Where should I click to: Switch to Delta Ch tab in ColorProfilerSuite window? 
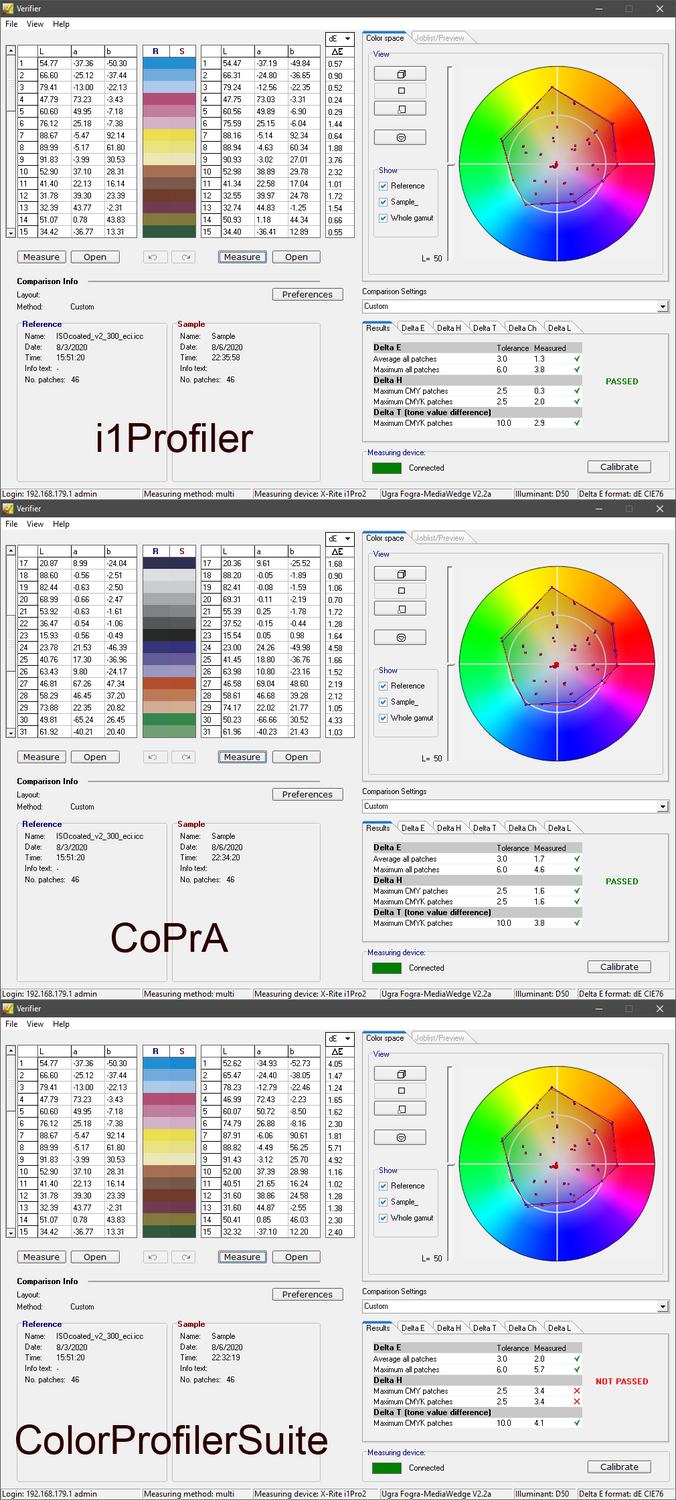pos(522,1328)
